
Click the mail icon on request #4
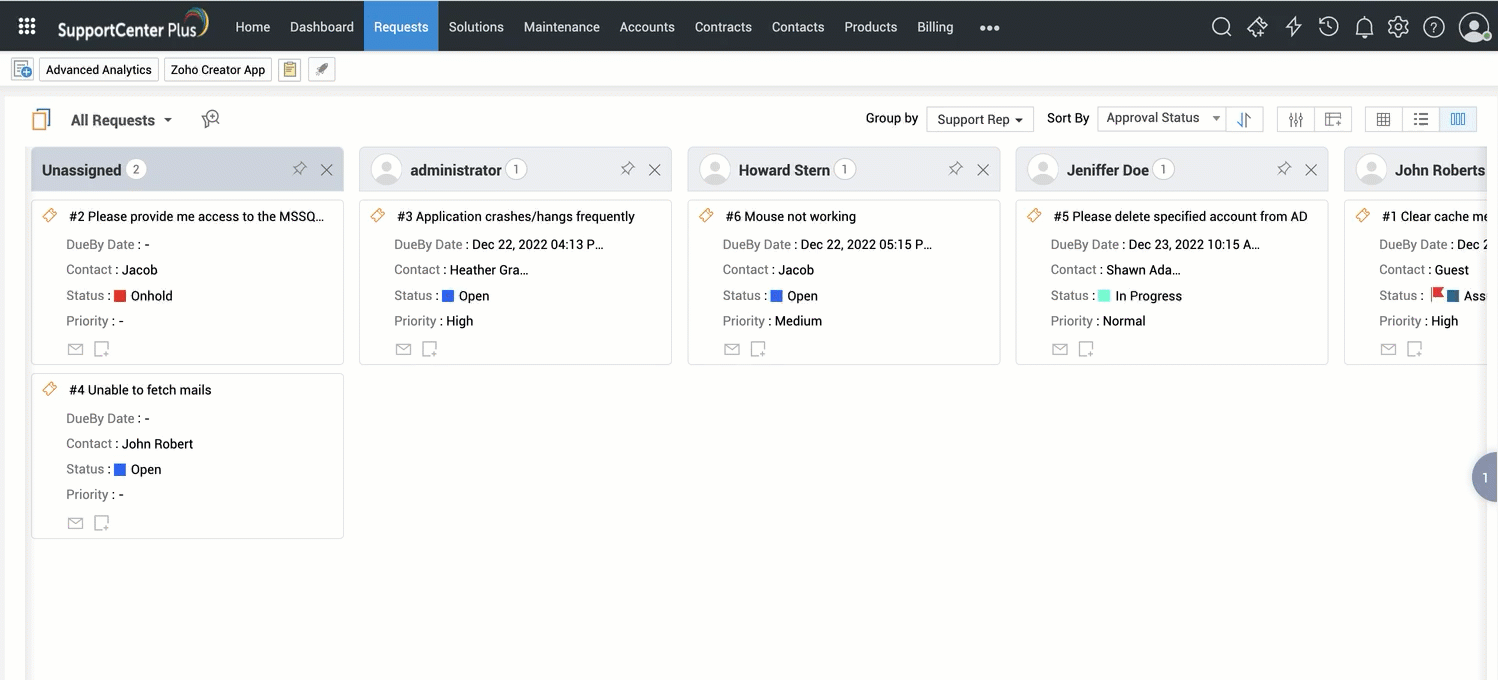(75, 523)
